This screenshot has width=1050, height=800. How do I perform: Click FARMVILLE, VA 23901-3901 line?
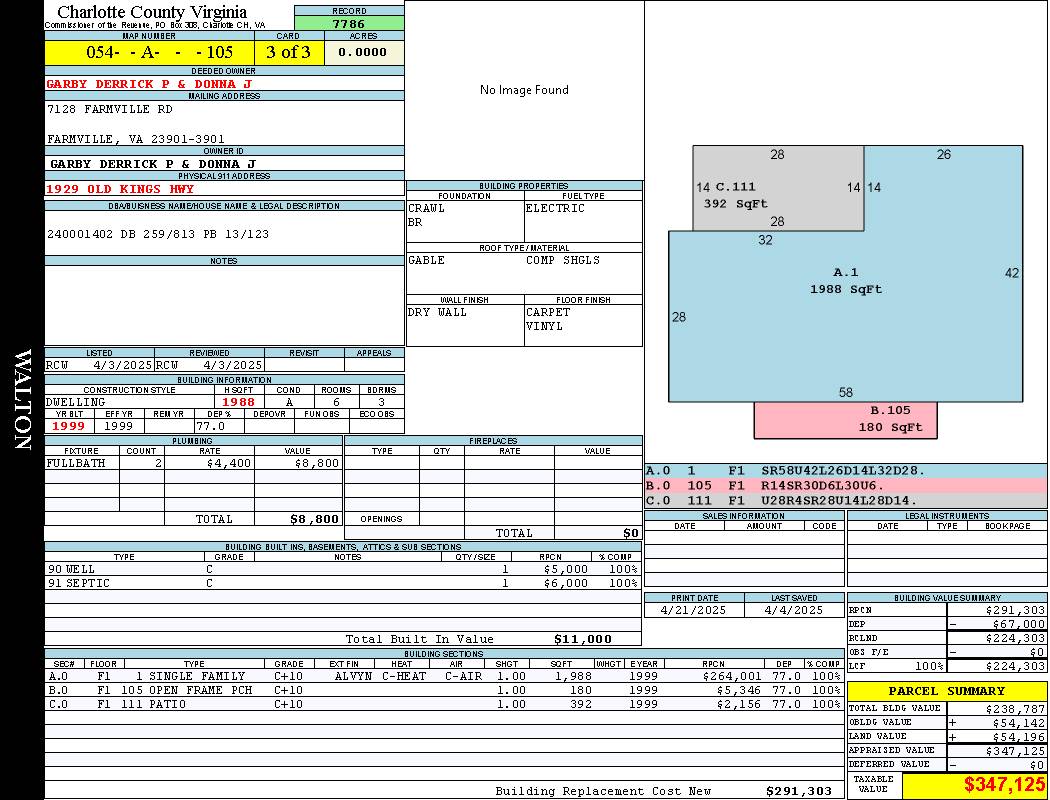[x=135, y=139]
